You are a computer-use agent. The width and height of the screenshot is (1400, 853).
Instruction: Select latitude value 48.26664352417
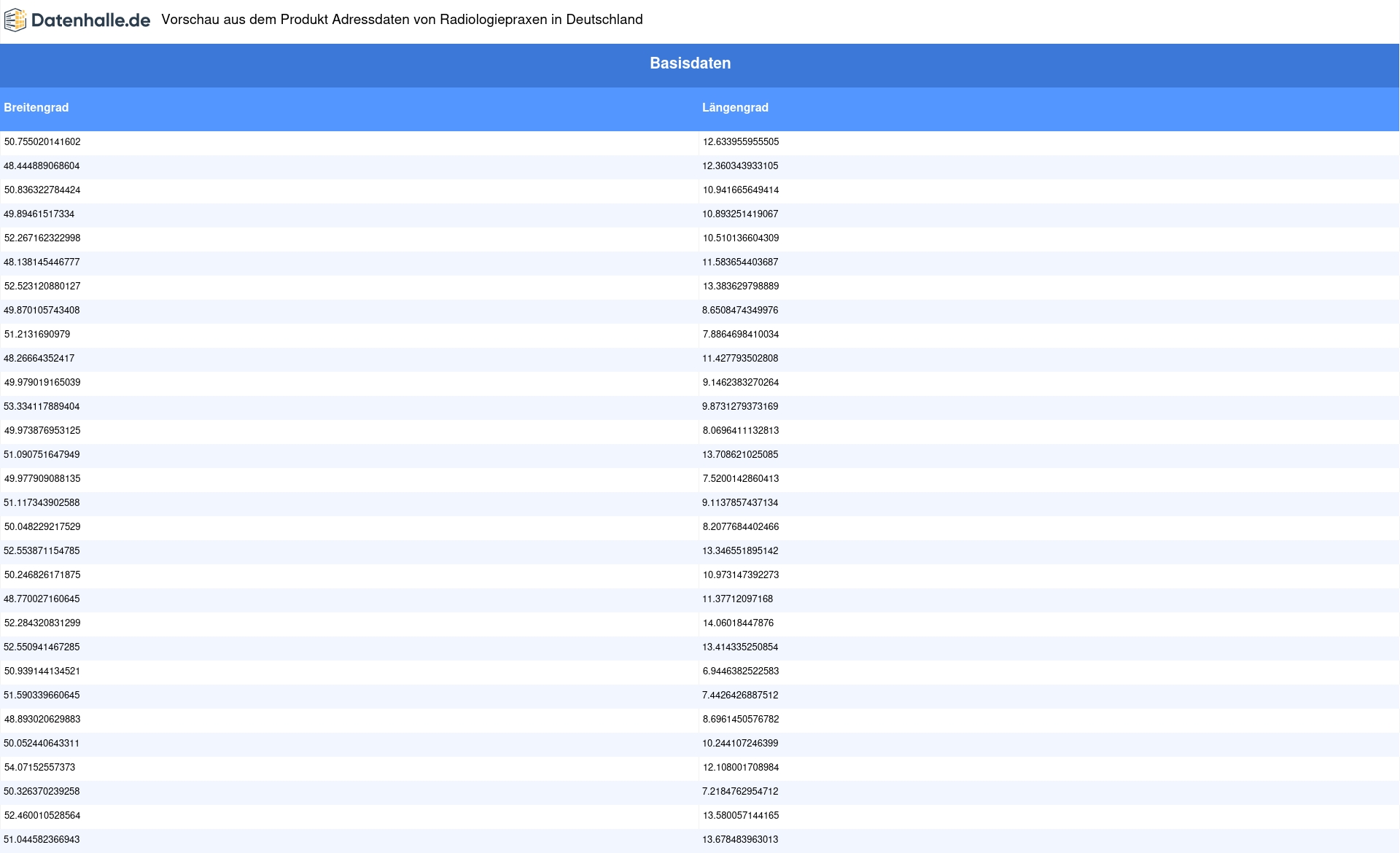tap(39, 359)
